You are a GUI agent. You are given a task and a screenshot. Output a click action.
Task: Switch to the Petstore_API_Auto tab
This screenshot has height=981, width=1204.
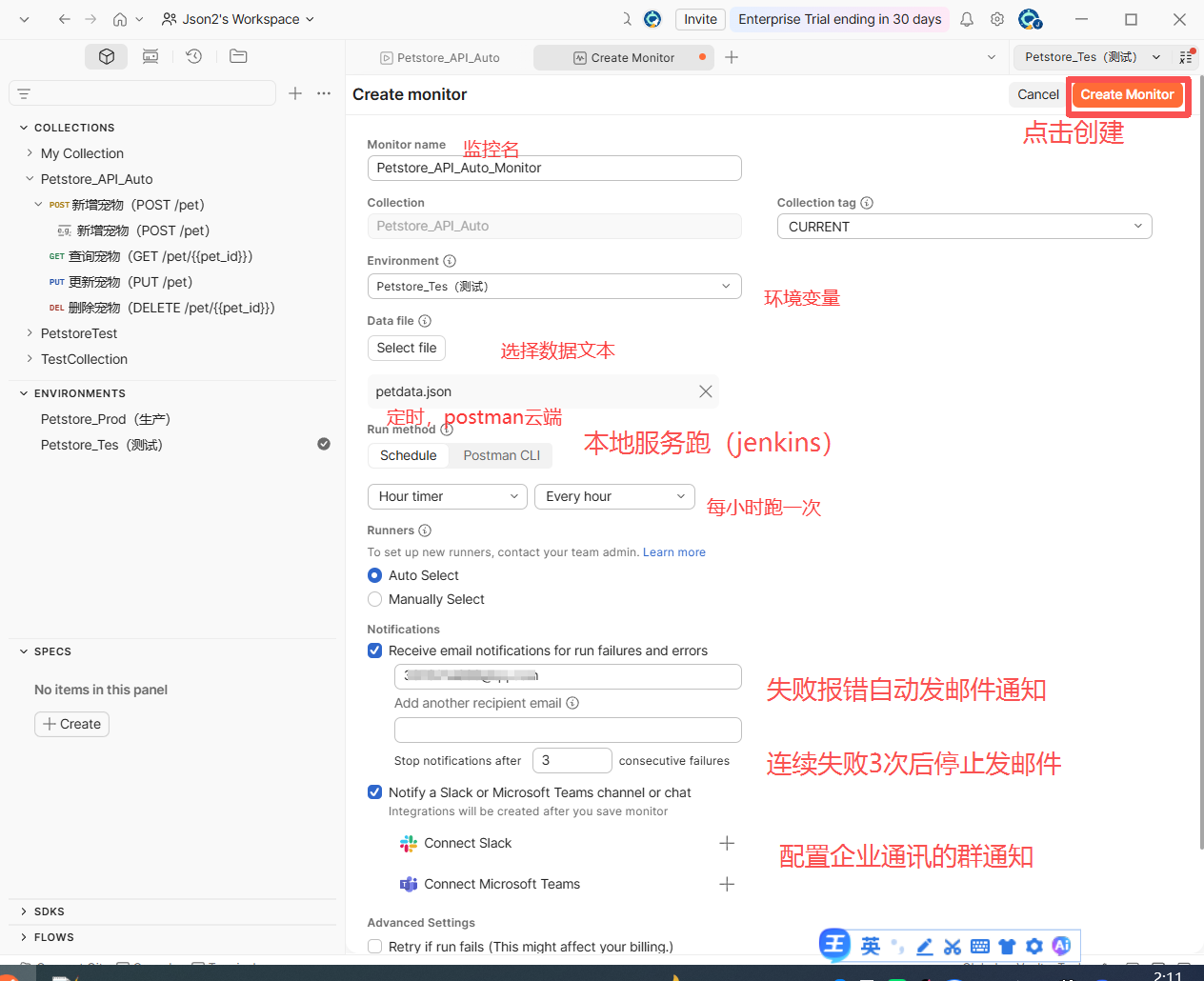[439, 57]
